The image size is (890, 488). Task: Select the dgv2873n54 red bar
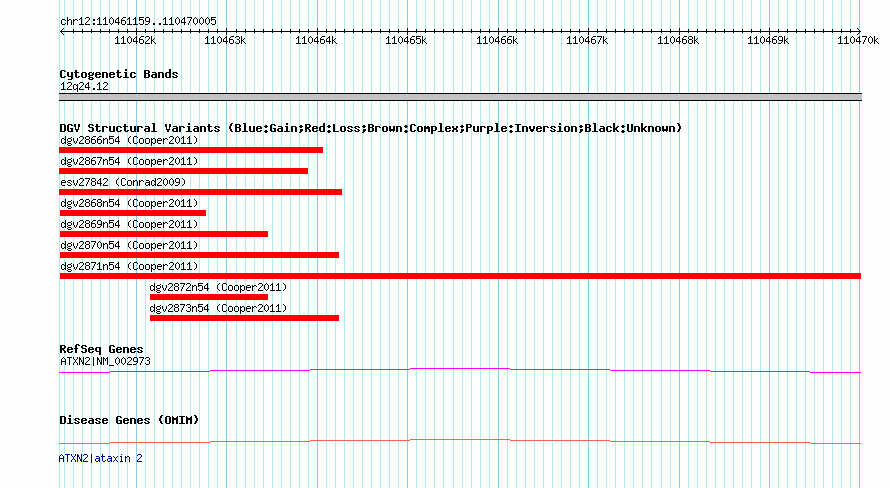244,318
